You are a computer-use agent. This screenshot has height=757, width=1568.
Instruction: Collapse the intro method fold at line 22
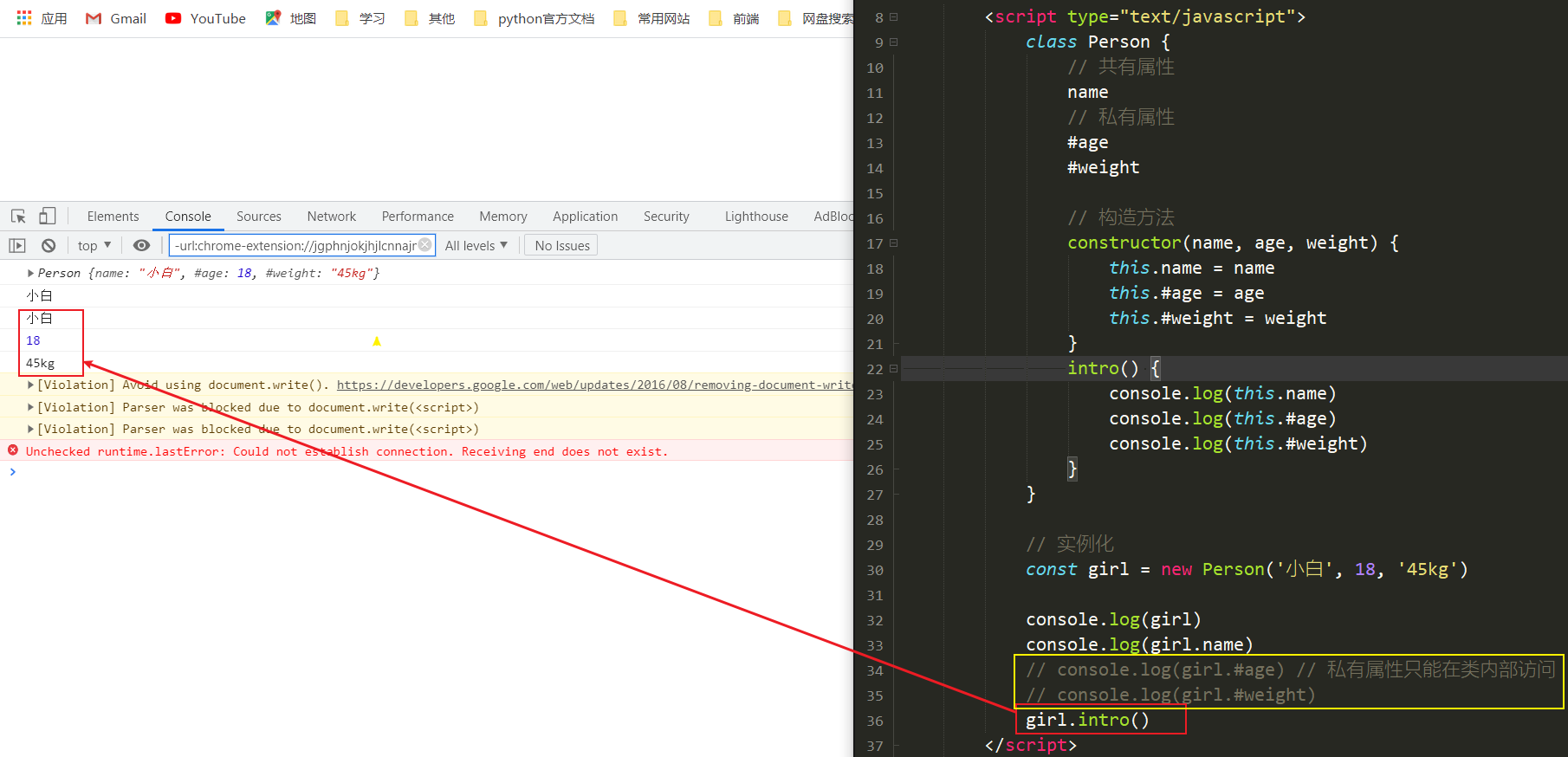tap(894, 369)
